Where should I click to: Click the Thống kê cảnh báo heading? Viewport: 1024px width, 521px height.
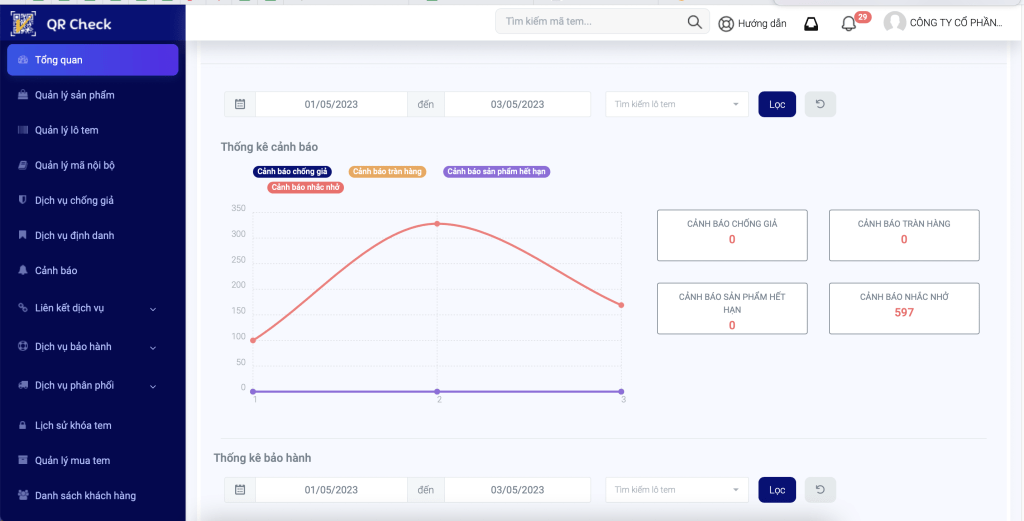click(269, 147)
